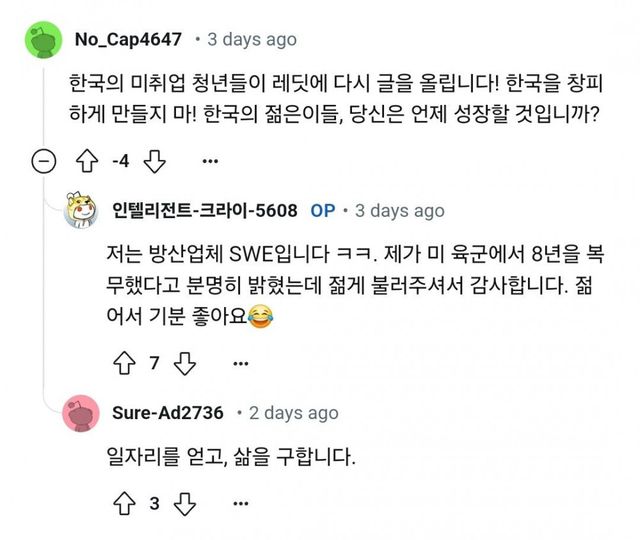This screenshot has height=540, width=640.
Task: Downvote the OP's reply comment
Action: (x=184, y=363)
